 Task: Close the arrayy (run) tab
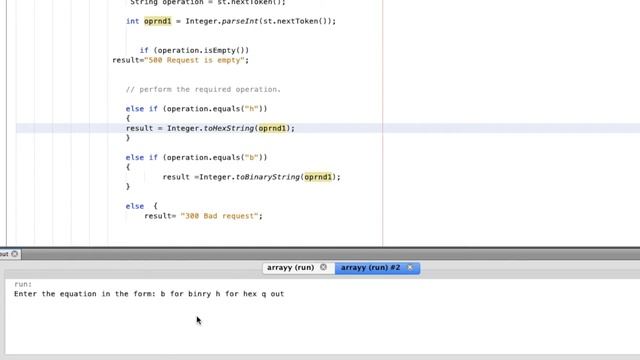(323, 267)
